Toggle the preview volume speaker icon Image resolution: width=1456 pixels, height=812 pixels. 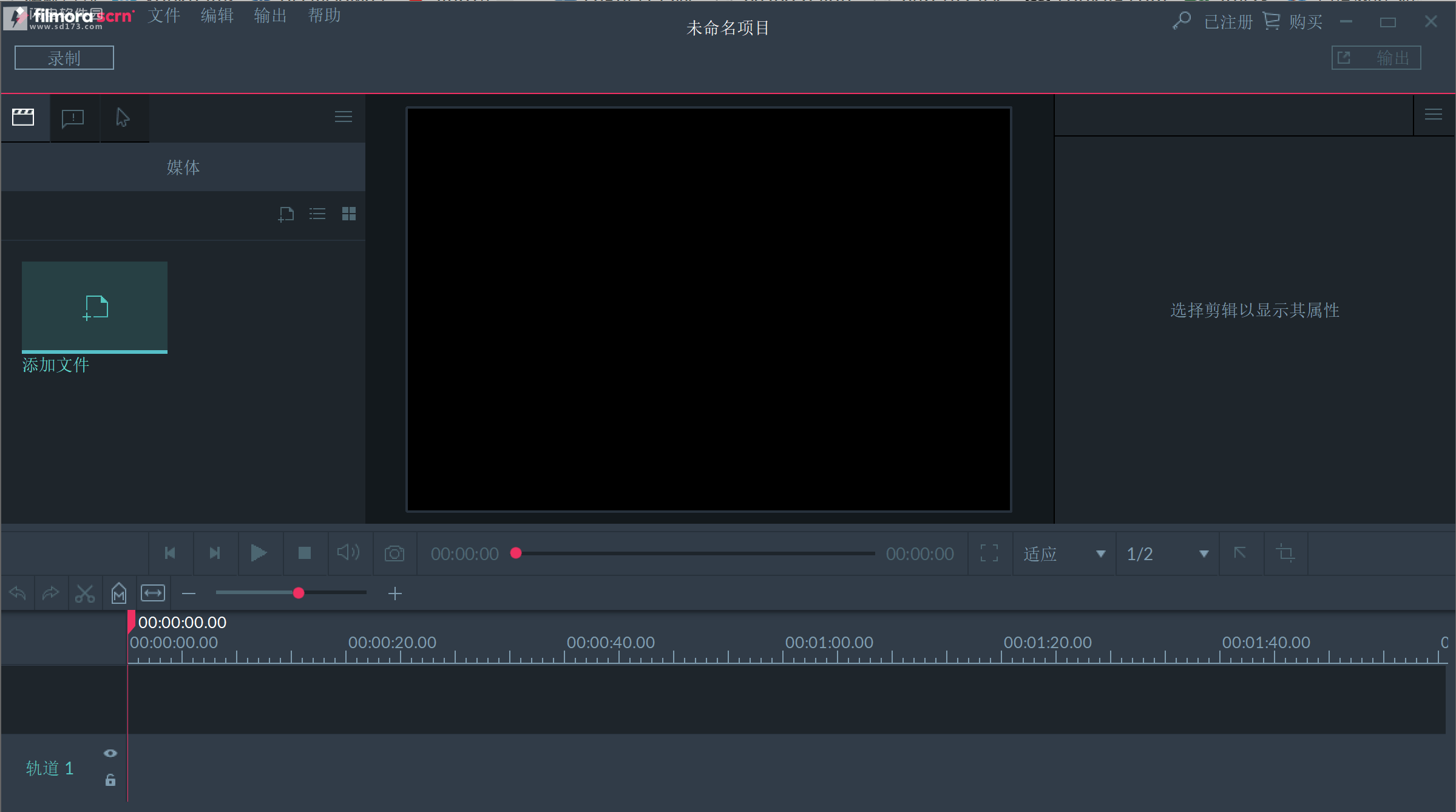coord(349,552)
